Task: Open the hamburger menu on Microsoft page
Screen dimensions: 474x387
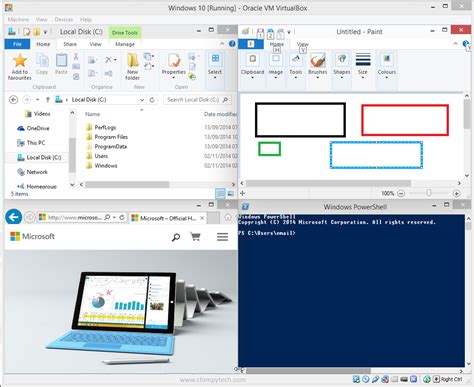Action: pyautogui.click(x=222, y=237)
